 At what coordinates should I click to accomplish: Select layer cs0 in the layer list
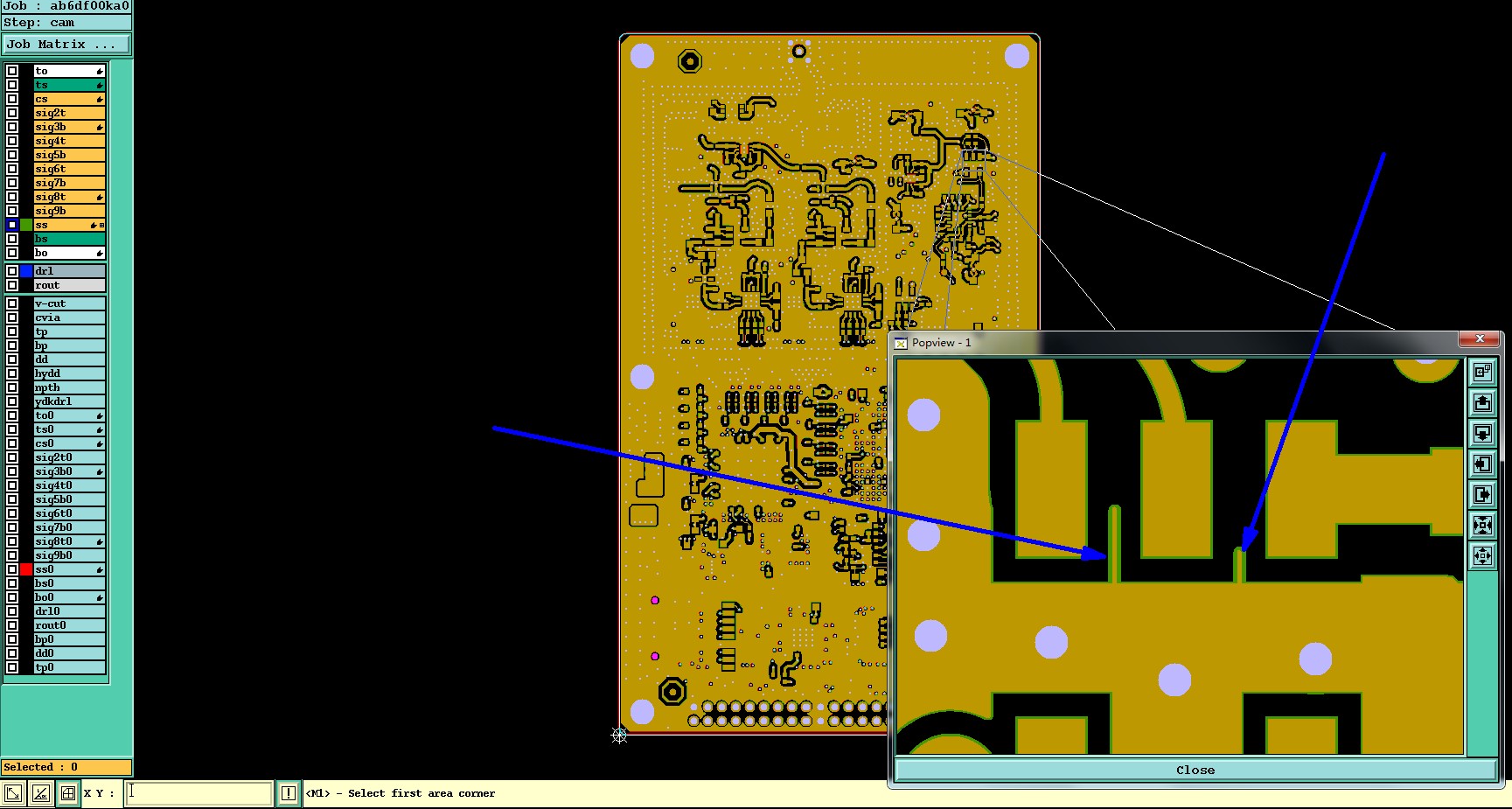(69, 443)
